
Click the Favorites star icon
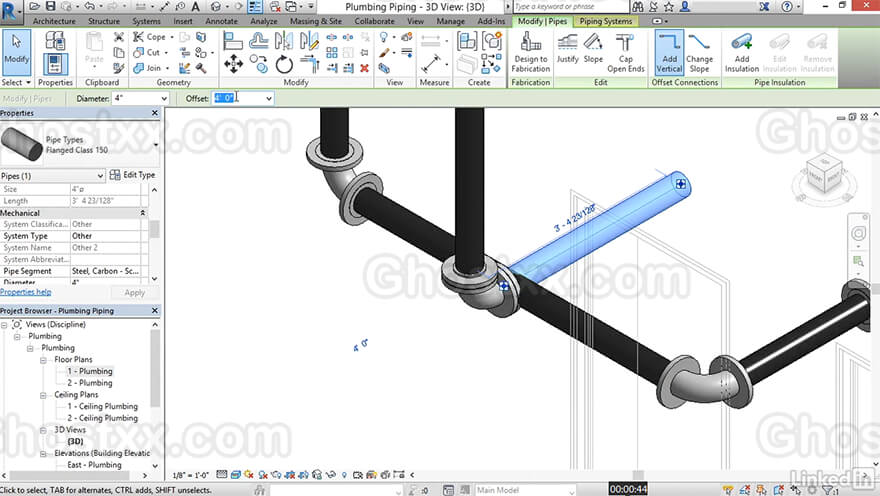pyautogui.click(x=669, y=7)
